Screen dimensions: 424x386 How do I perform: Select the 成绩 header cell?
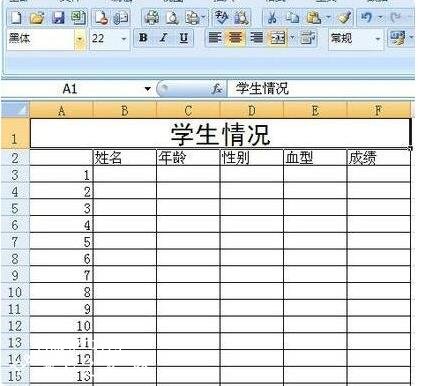click(379, 157)
